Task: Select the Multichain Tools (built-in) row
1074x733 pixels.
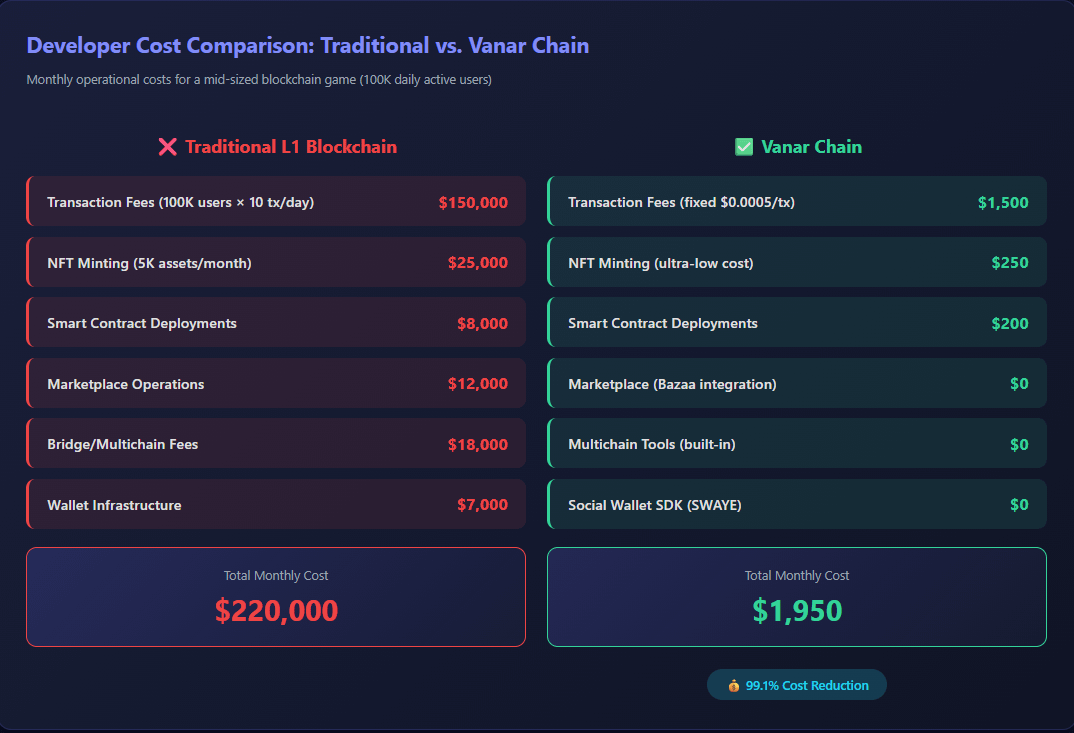Action: coord(797,444)
